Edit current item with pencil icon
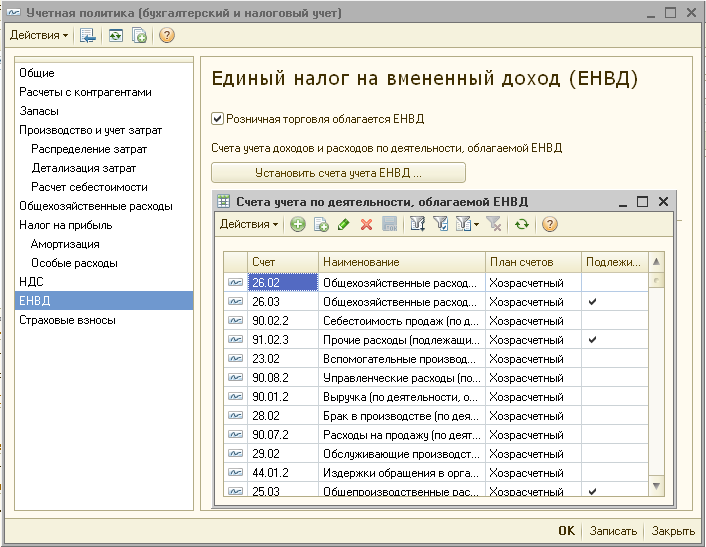The width and height of the screenshot is (706, 547). pyautogui.click(x=344, y=224)
